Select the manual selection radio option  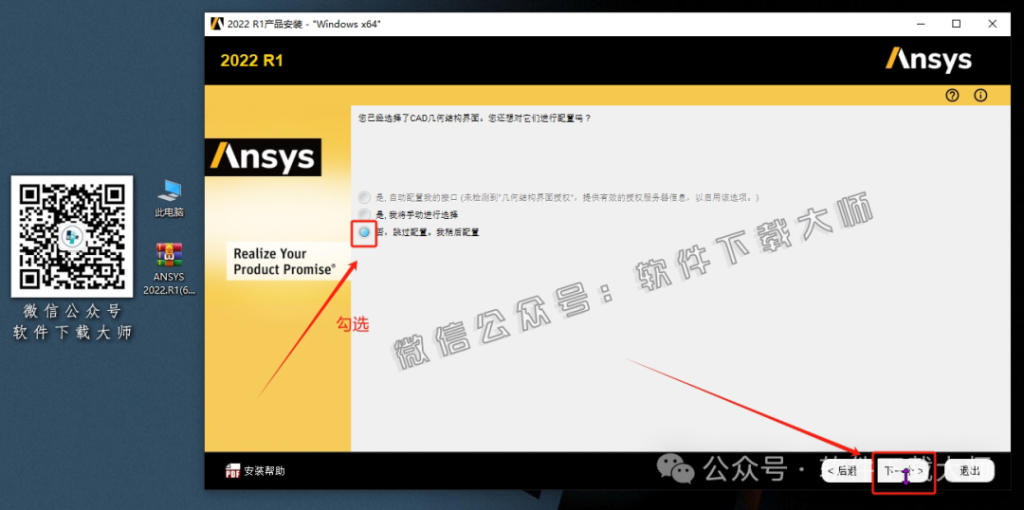click(364, 214)
